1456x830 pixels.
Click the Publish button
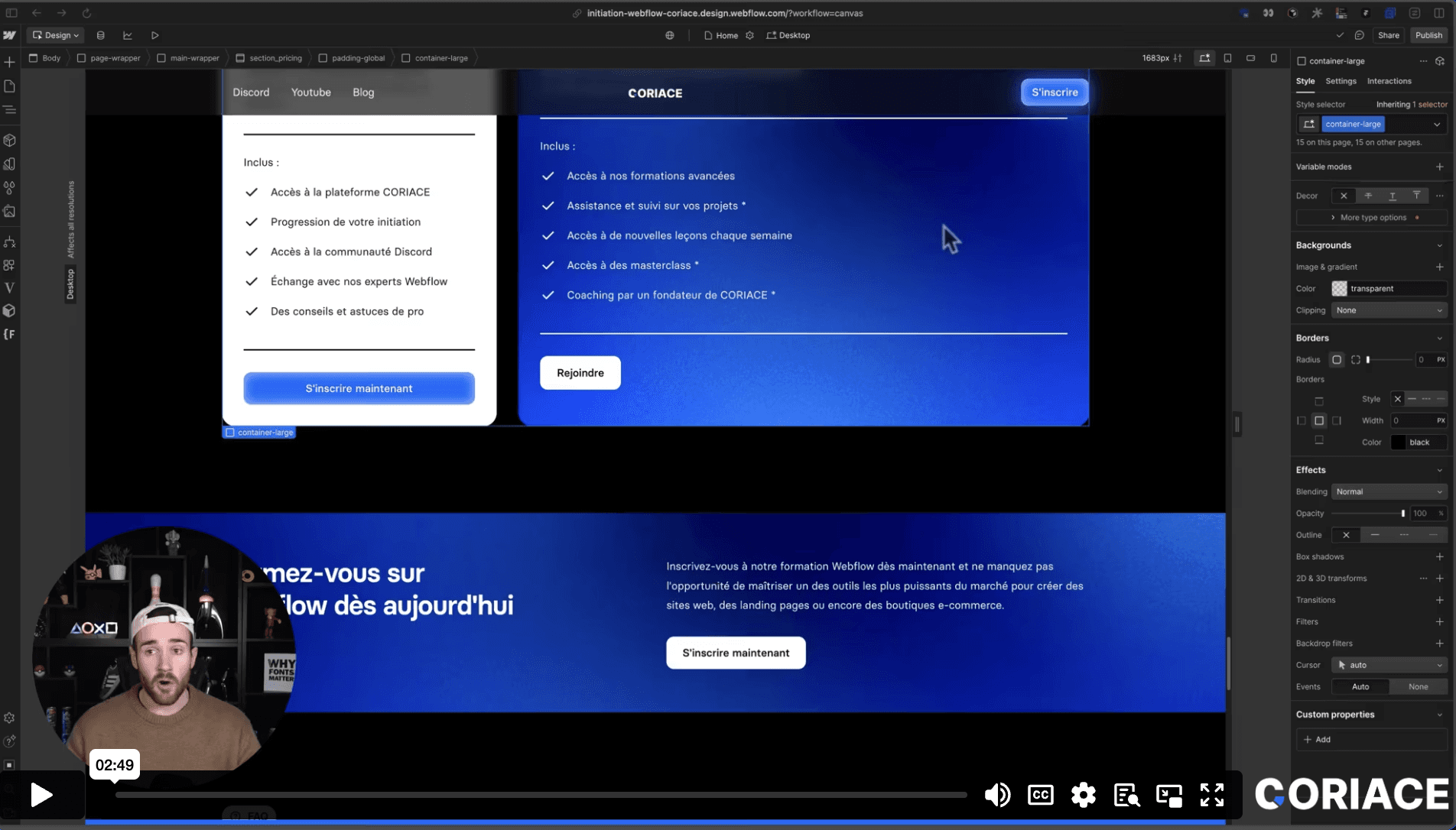[x=1428, y=35]
